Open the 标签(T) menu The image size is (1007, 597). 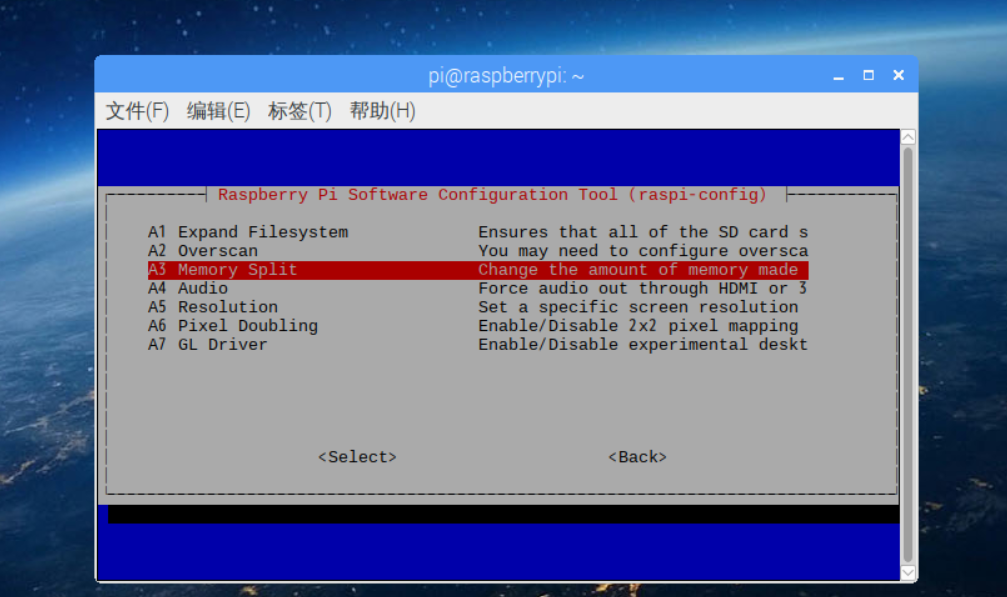(299, 111)
